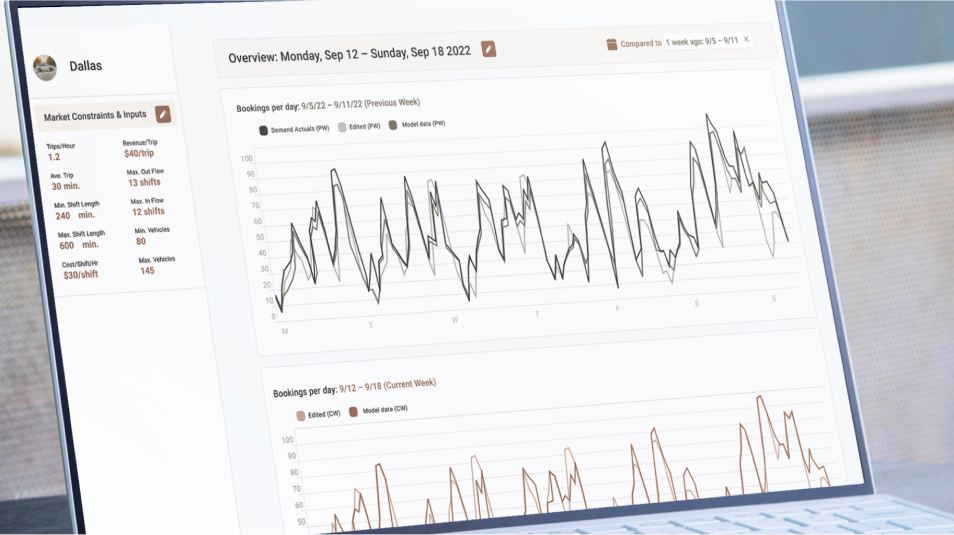
Task: Click the Min. Shift Length value 240 min.
Action: (x=75, y=215)
